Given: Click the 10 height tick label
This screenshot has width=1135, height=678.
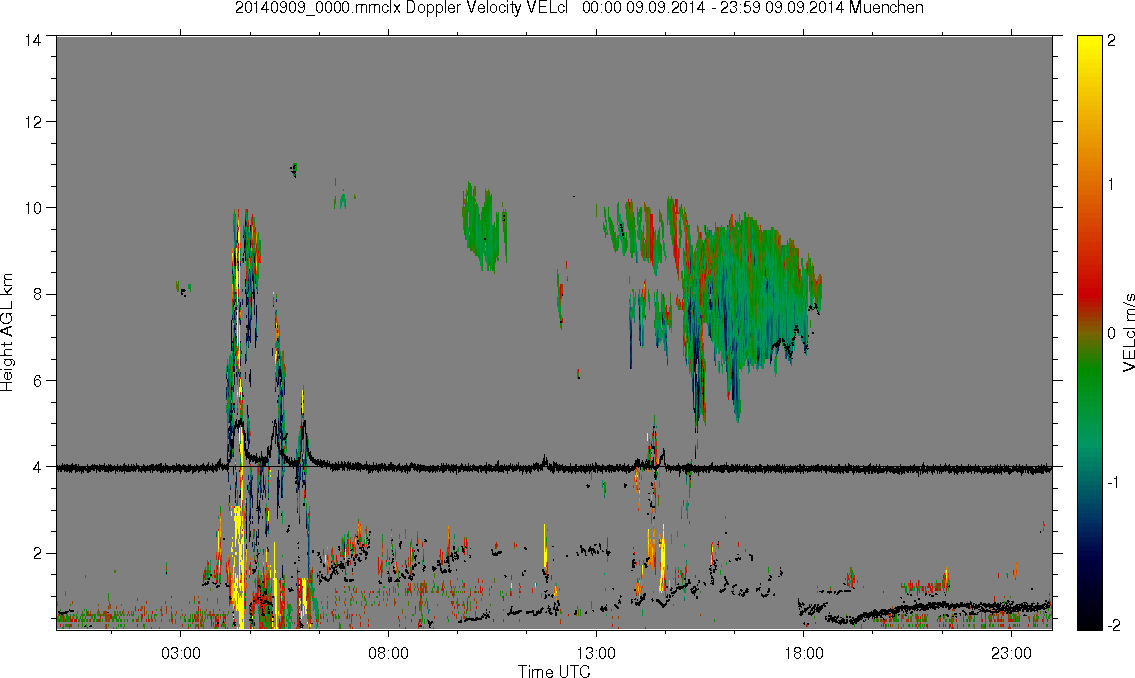Looking at the screenshot, I should pyautogui.click(x=33, y=208).
